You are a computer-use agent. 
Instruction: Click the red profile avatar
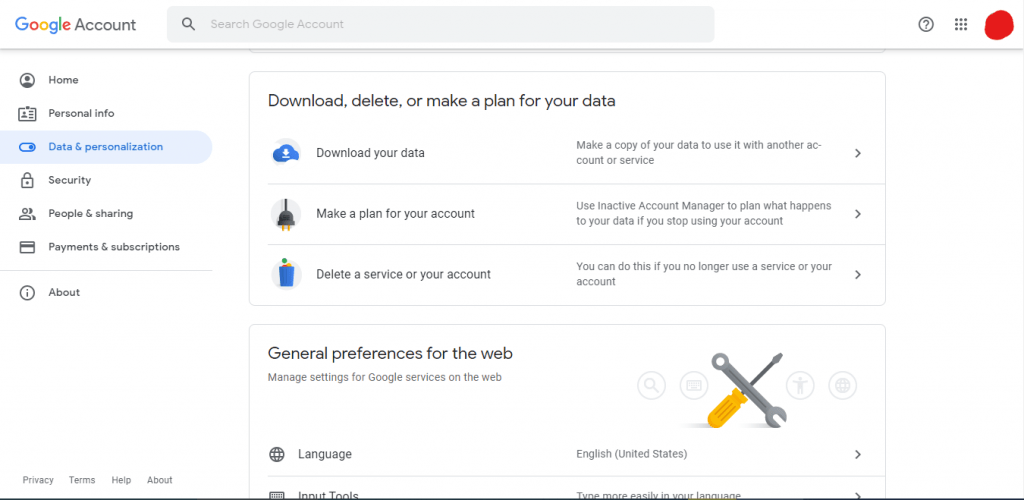pyautogui.click(x=999, y=25)
